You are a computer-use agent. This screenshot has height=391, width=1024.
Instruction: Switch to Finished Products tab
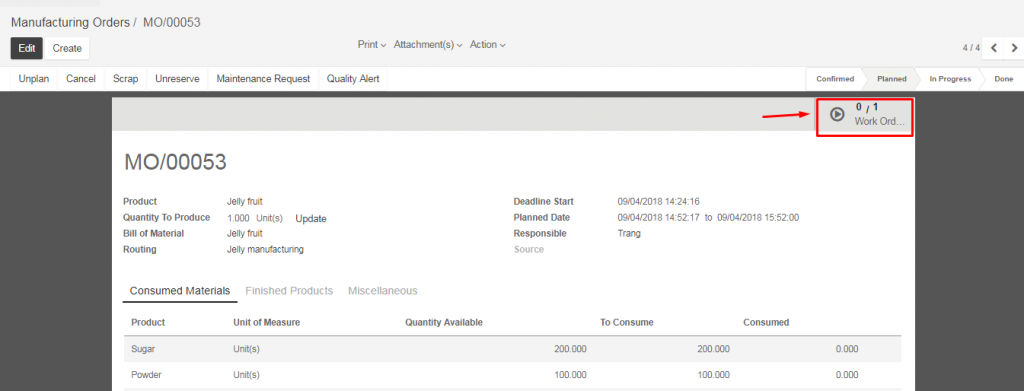point(289,290)
